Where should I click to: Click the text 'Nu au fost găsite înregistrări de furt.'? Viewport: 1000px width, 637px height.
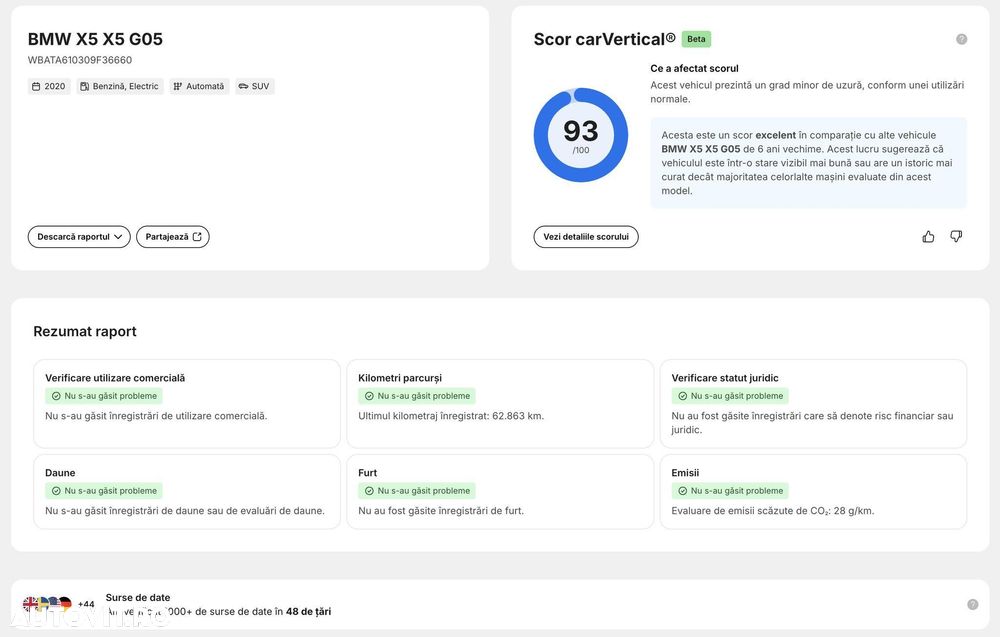pyautogui.click(x=441, y=511)
